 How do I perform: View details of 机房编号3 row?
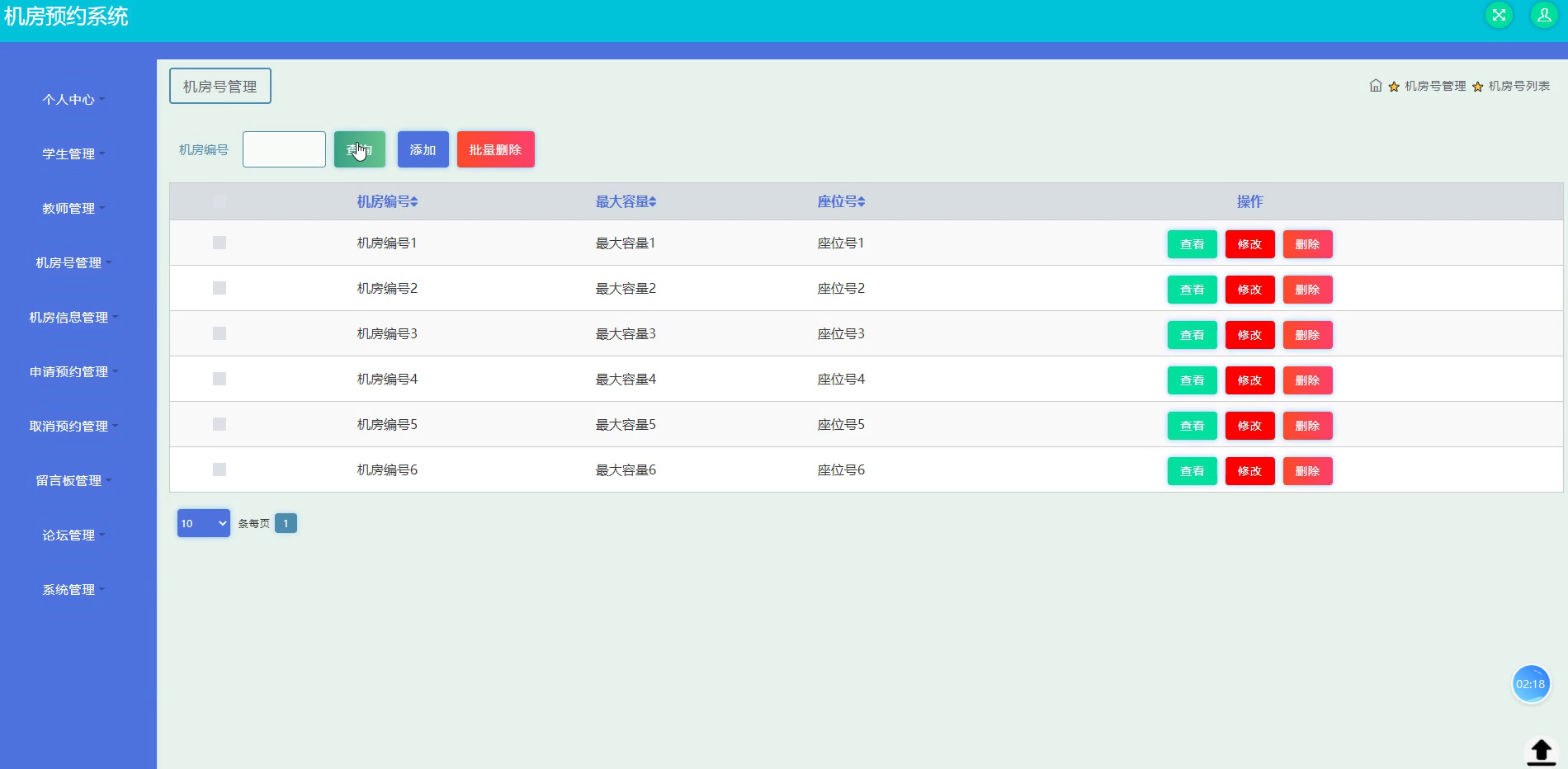point(1193,335)
